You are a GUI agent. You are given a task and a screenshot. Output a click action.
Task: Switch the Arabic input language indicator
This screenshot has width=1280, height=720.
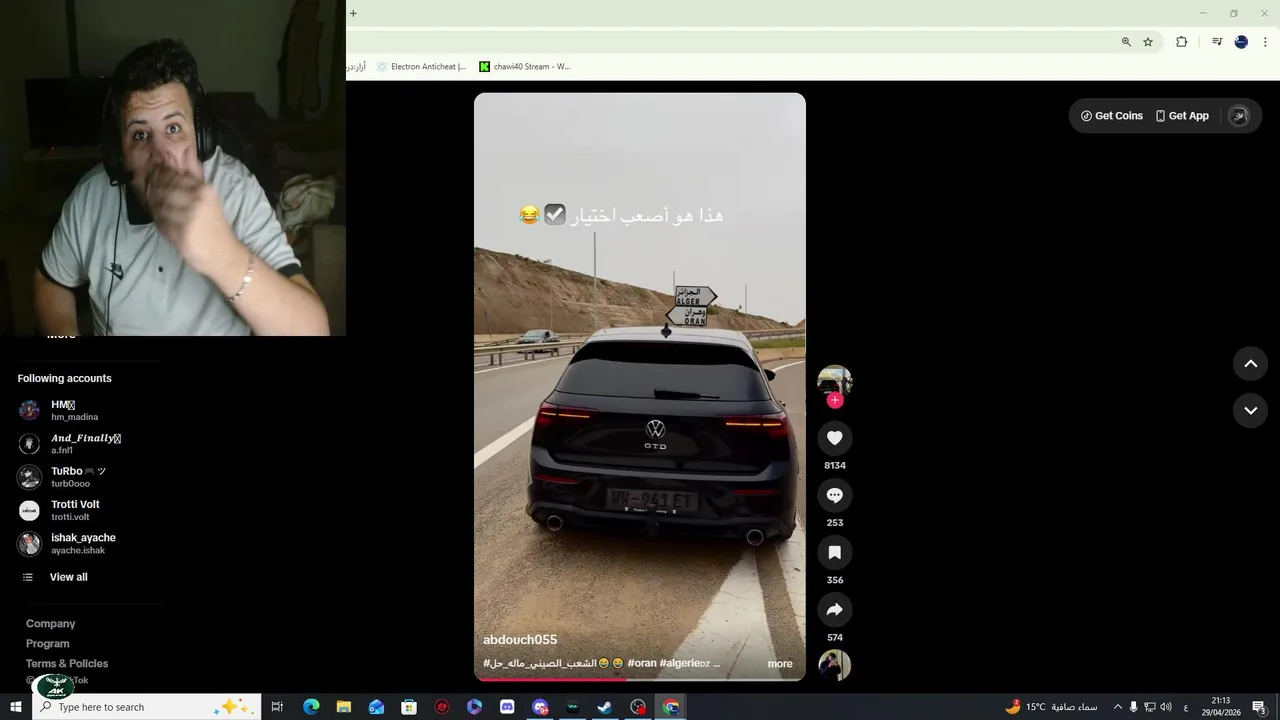point(1186,707)
